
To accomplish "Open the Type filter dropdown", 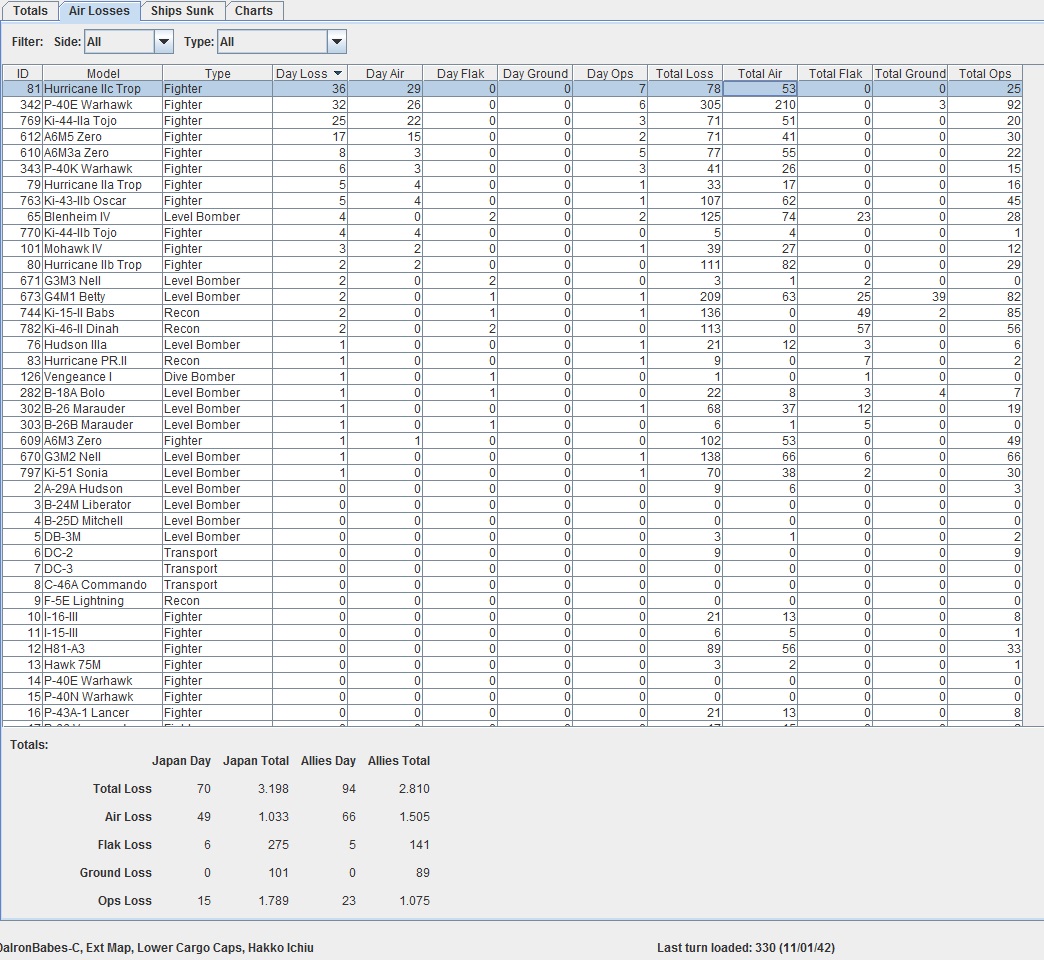I will 337,42.
